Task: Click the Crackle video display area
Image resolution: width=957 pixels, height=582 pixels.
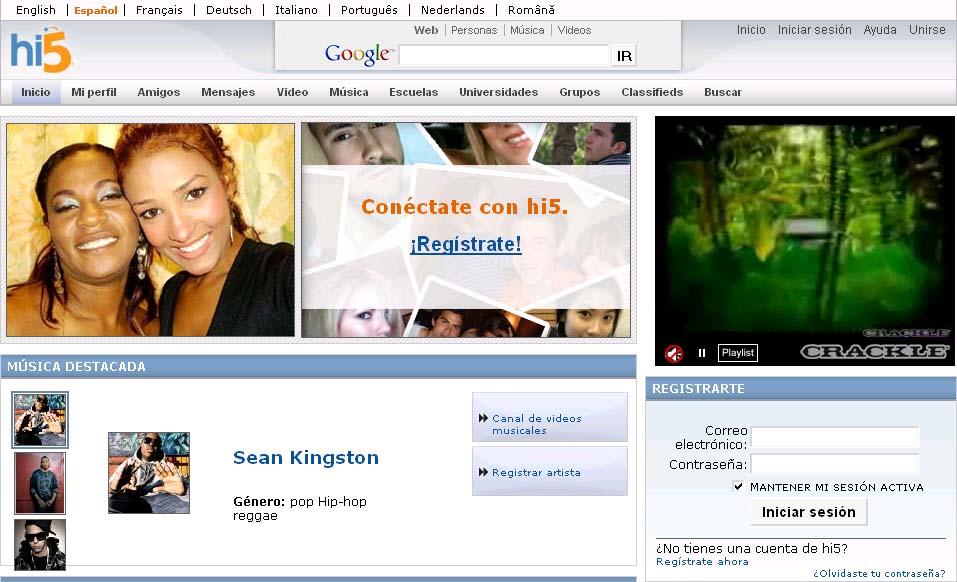Action: point(804,229)
